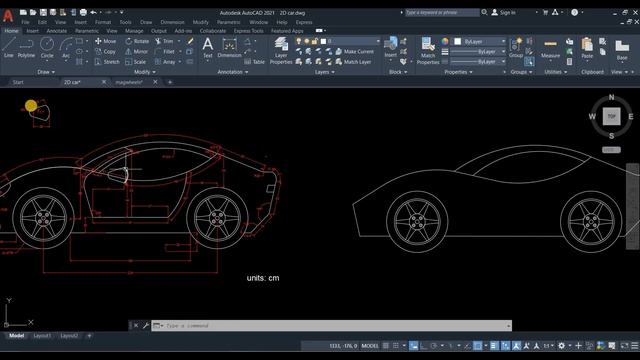Click the Stretch tool
640x360 pixels.
pos(107,62)
